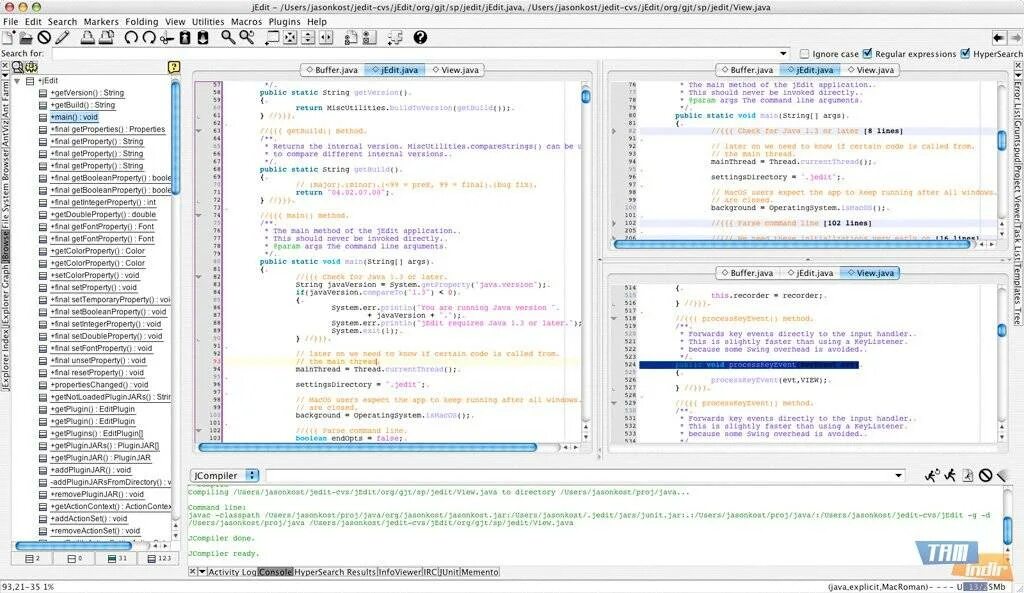Switch to Buffer.java tab in left editor

332,70
